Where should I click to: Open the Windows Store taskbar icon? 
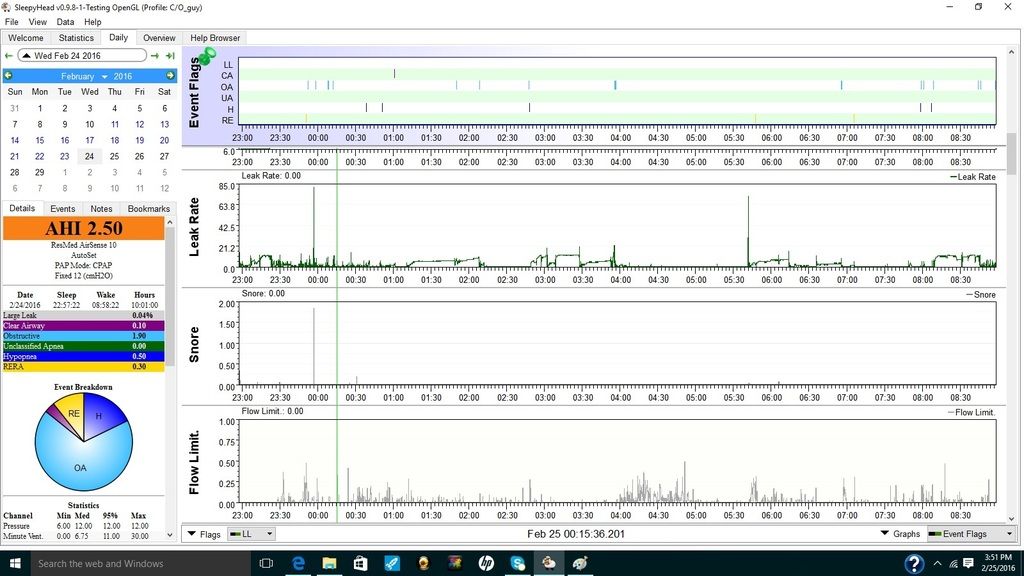point(360,563)
